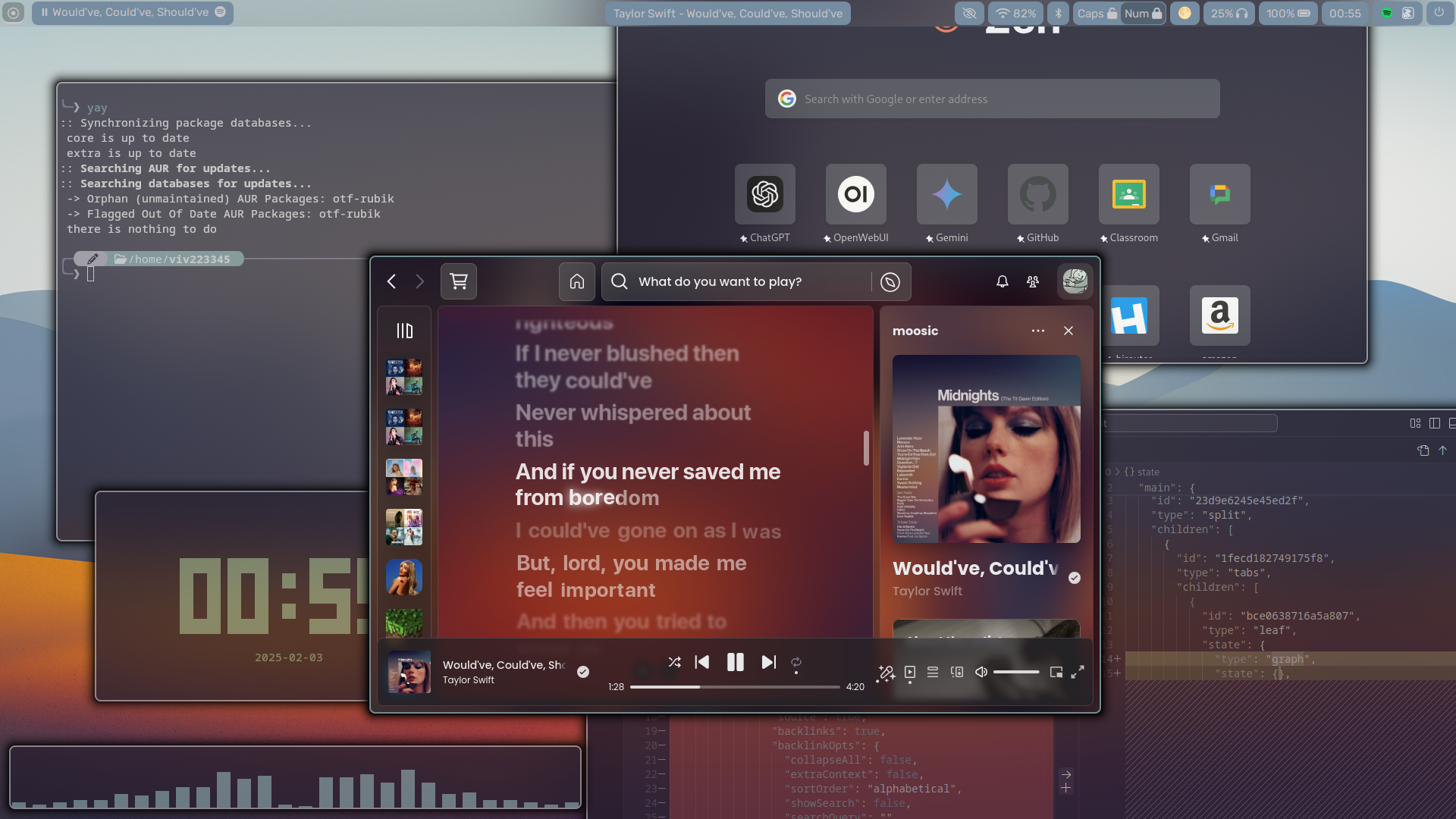The image size is (1456, 819).
Task: Open the Friend Activity icon
Action: 1033,281
